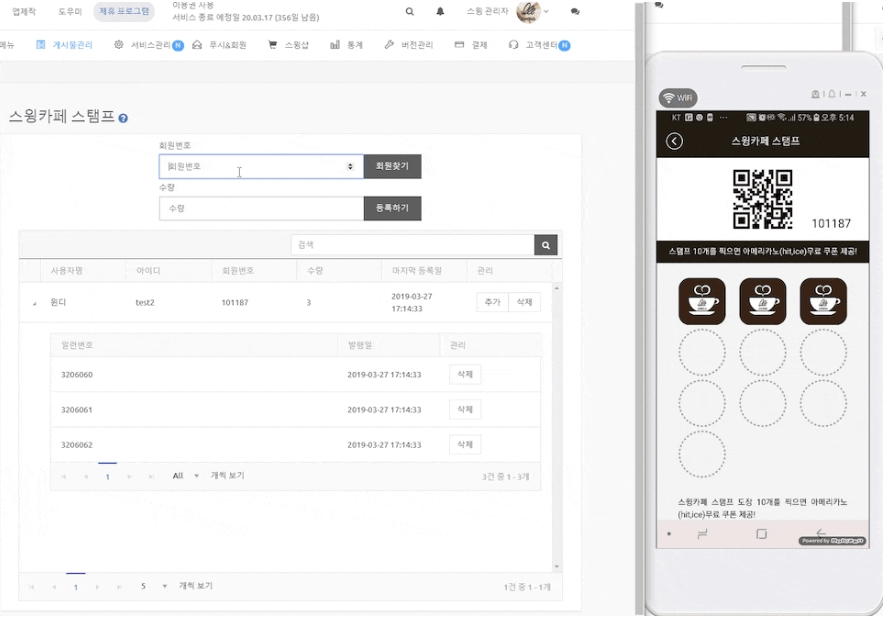This screenshot has width=885, height=617.
Task: Open the 게시물관리 menu
Action: (x=64, y=45)
